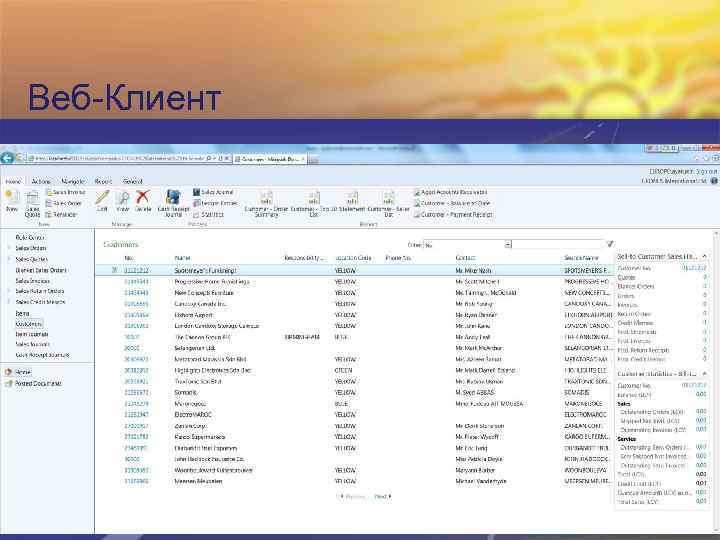Run the Customer - Top 10 List report icon
The width and height of the screenshot is (720, 540).
(314, 198)
